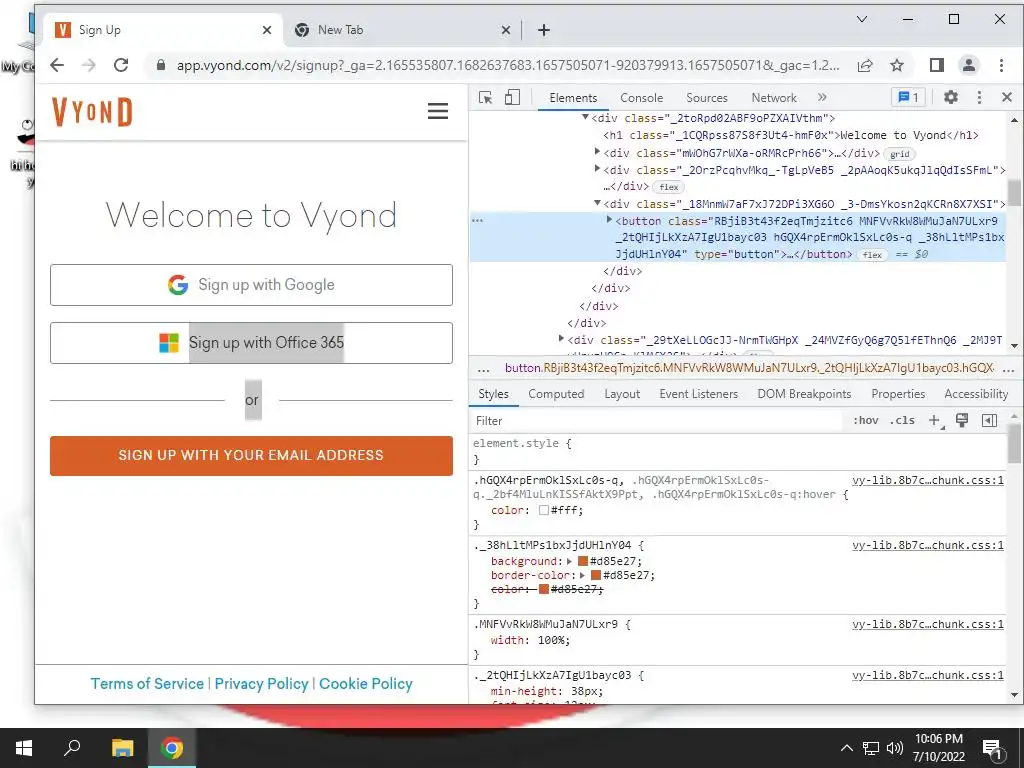Open color picker for #fff swatch
Image resolution: width=1024 pixels, height=768 pixels.
click(x=543, y=511)
